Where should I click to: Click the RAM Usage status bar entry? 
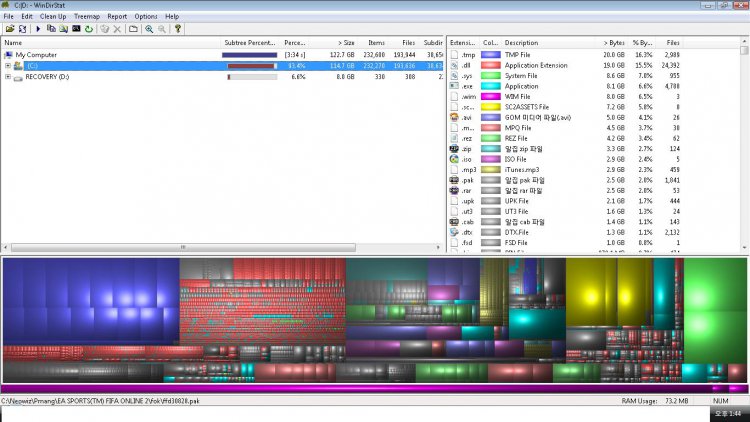[655, 401]
